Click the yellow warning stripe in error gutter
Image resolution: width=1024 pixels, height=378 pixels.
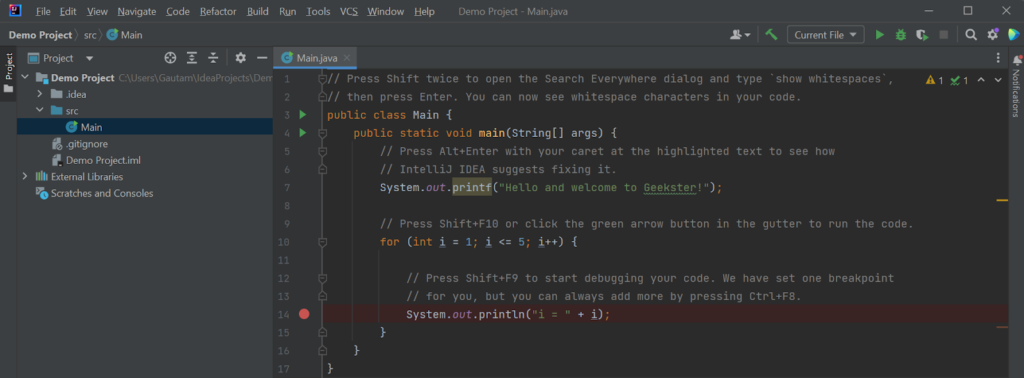click(x=1002, y=200)
